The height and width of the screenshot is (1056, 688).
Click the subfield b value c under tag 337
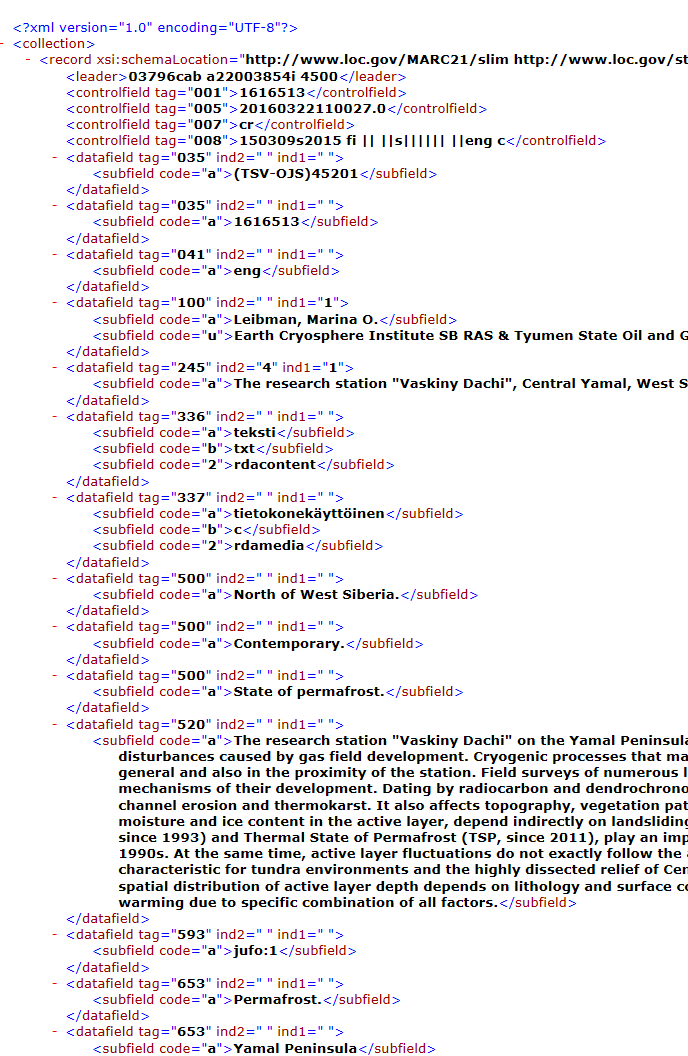[x=238, y=530]
